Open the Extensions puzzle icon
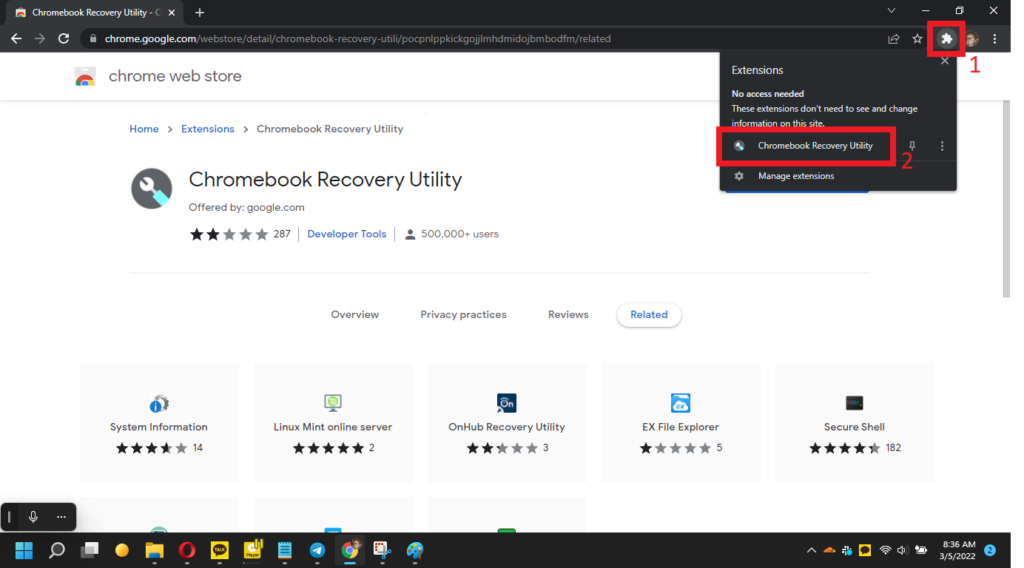Image resolution: width=1024 pixels, height=568 pixels. click(946, 39)
